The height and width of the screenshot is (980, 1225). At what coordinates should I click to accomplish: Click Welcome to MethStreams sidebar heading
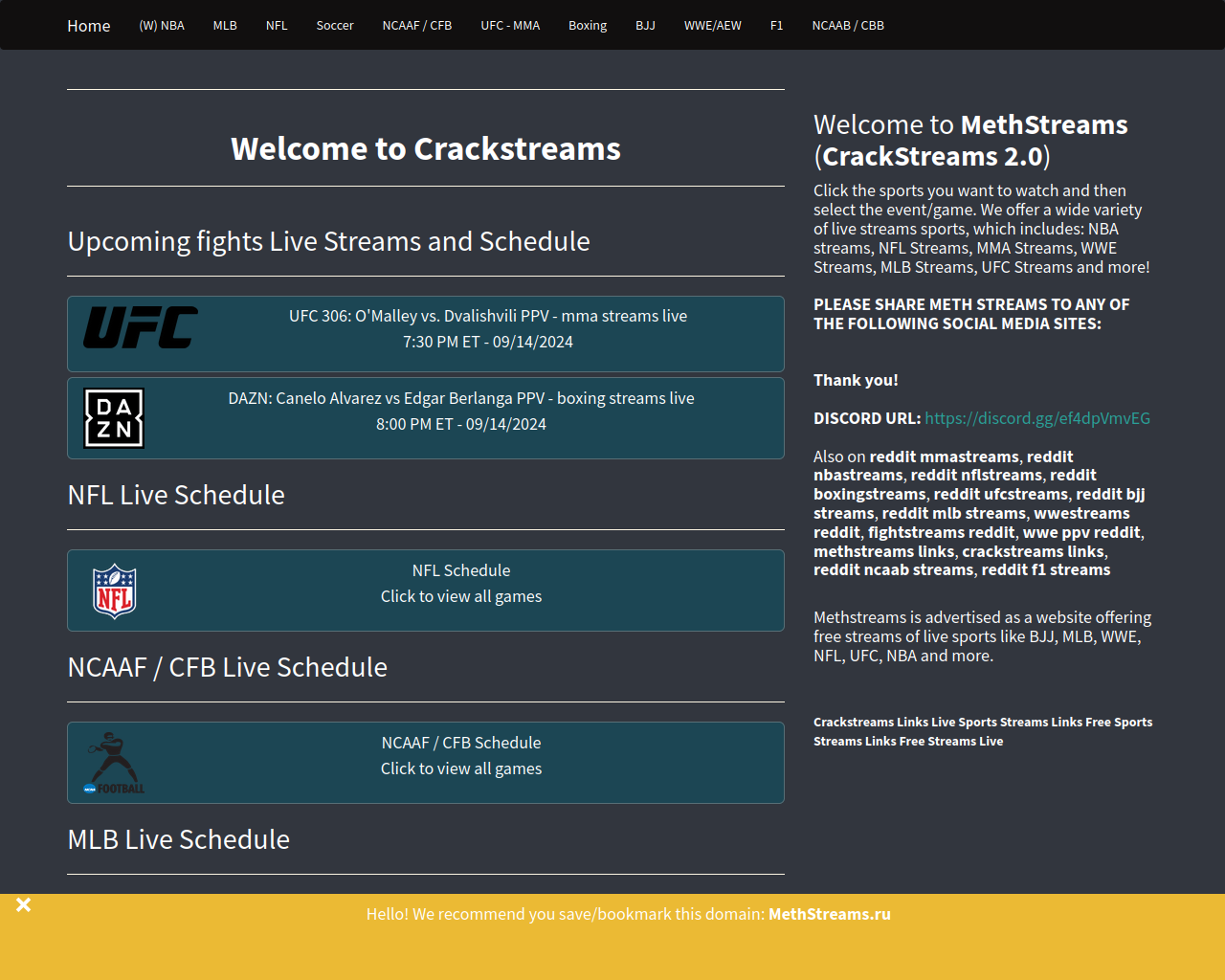pyautogui.click(x=970, y=140)
